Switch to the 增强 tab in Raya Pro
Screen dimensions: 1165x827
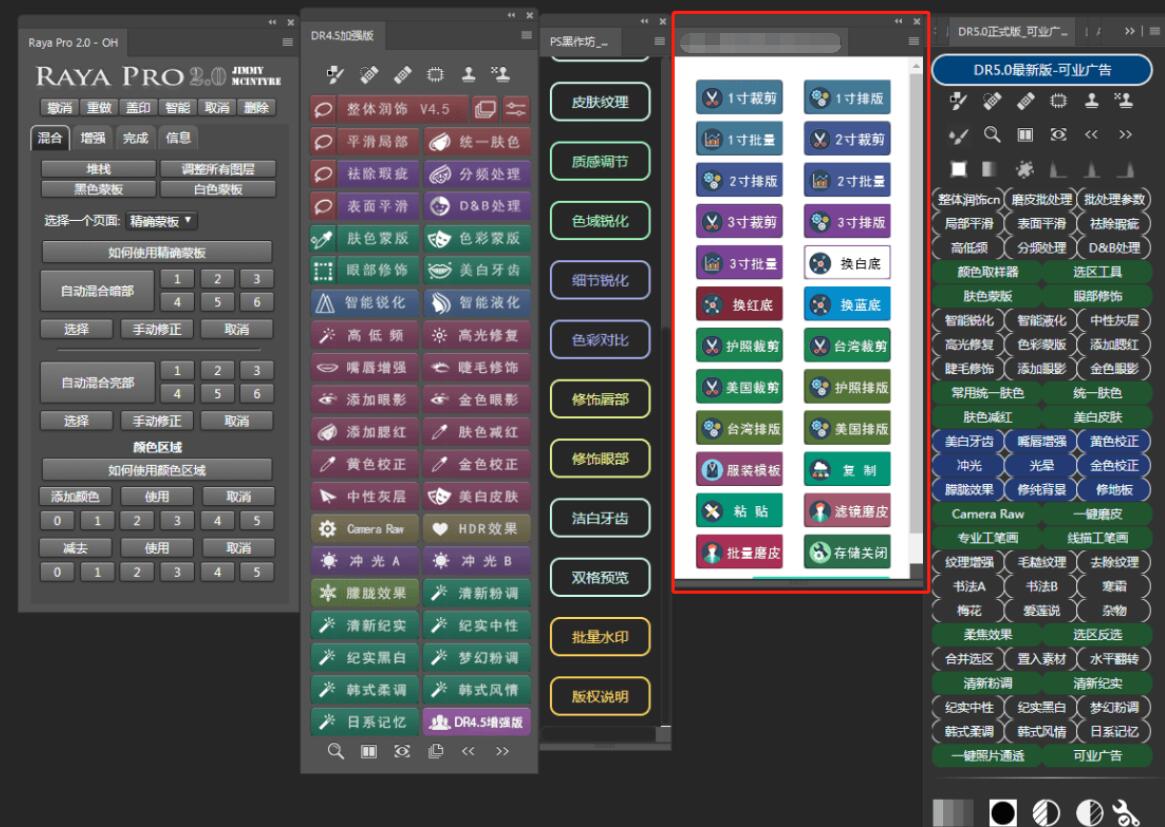91,138
